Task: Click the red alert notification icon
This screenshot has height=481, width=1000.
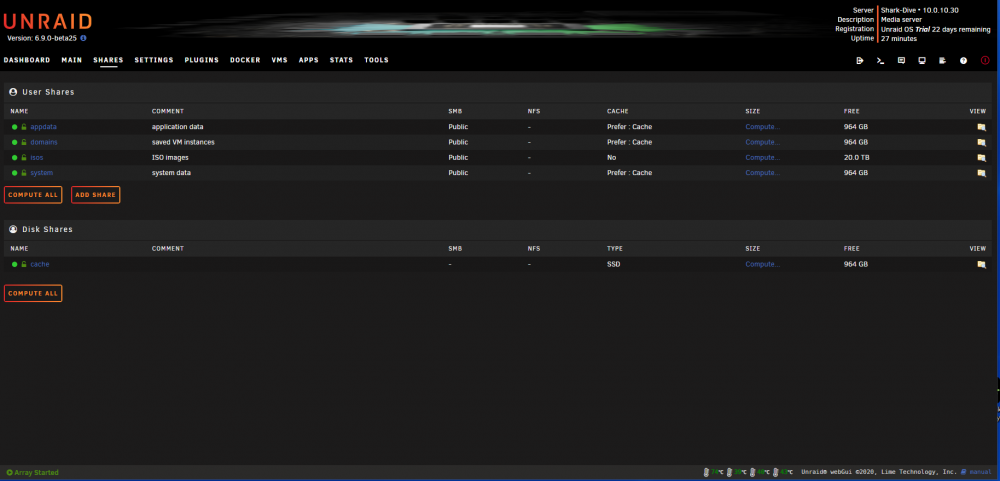Action: tap(985, 61)
